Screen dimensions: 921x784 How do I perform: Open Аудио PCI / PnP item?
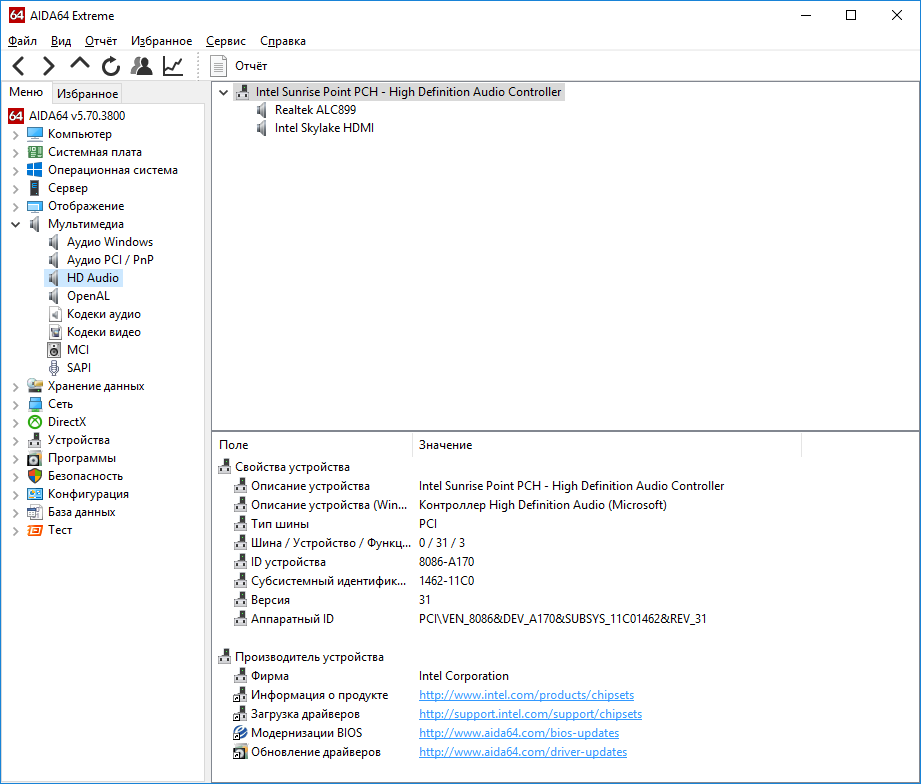coord(110,260)
